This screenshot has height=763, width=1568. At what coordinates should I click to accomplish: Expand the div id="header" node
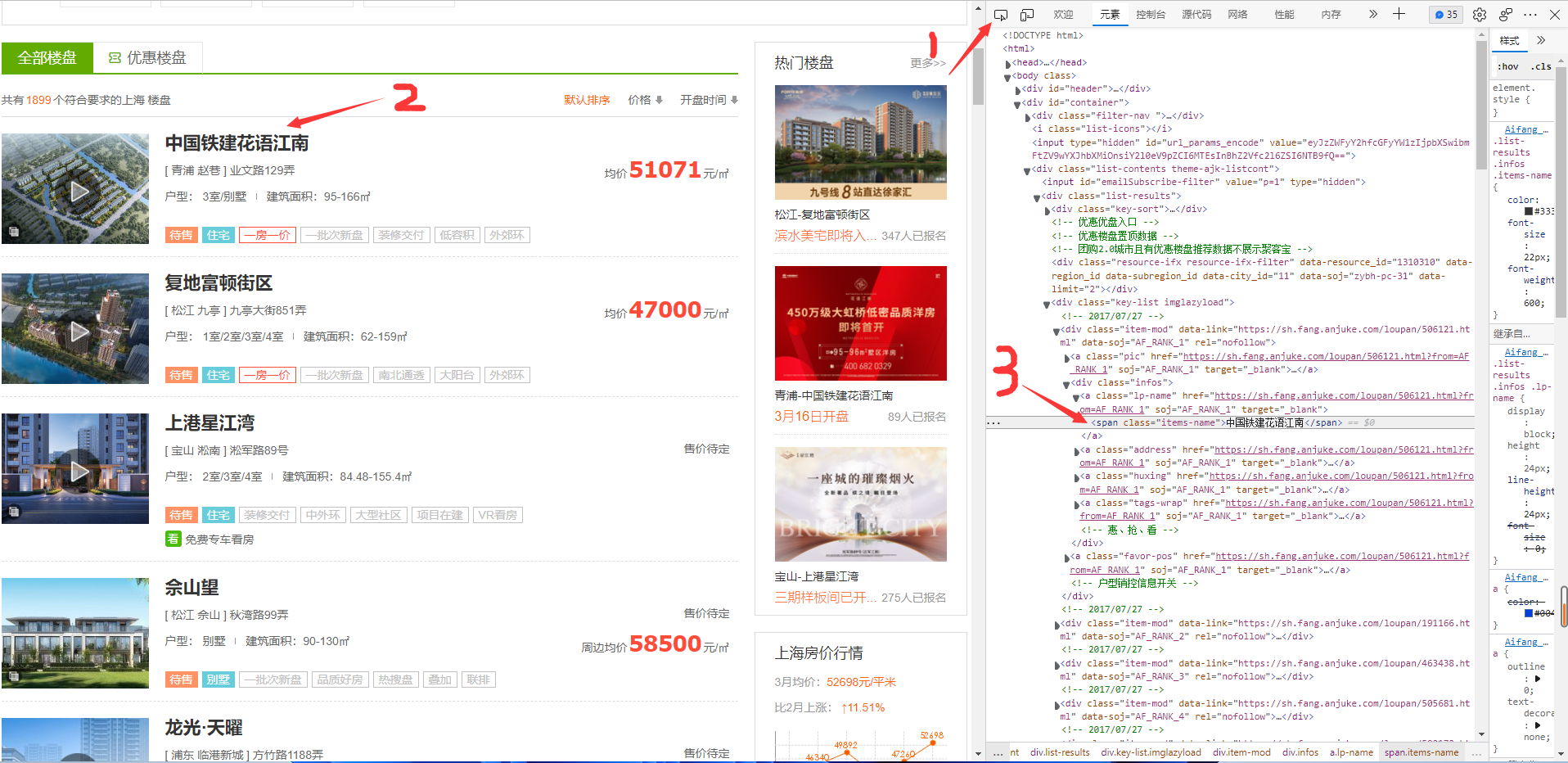[1018, 89]
